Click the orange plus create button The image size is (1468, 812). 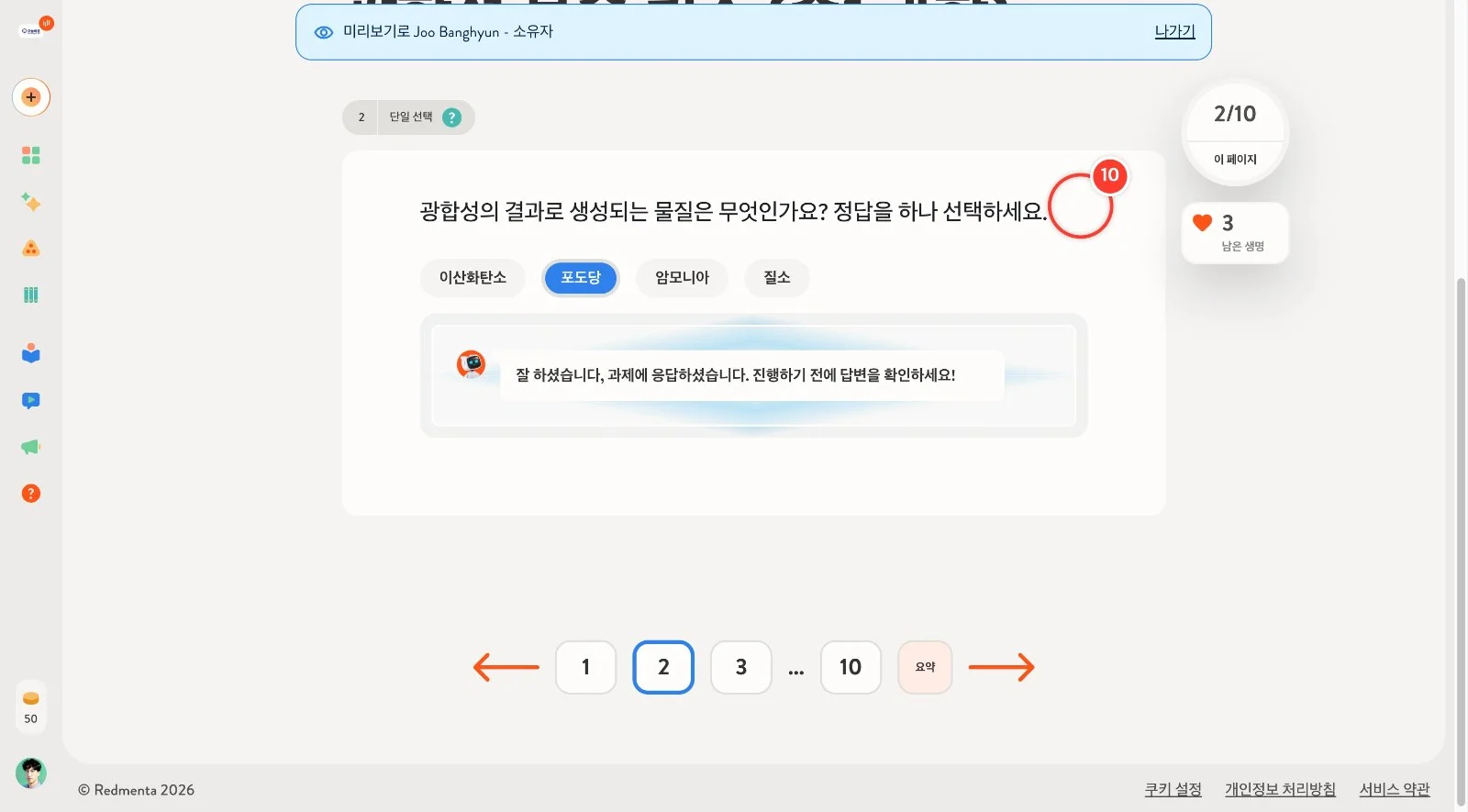(x=31, y=97)
